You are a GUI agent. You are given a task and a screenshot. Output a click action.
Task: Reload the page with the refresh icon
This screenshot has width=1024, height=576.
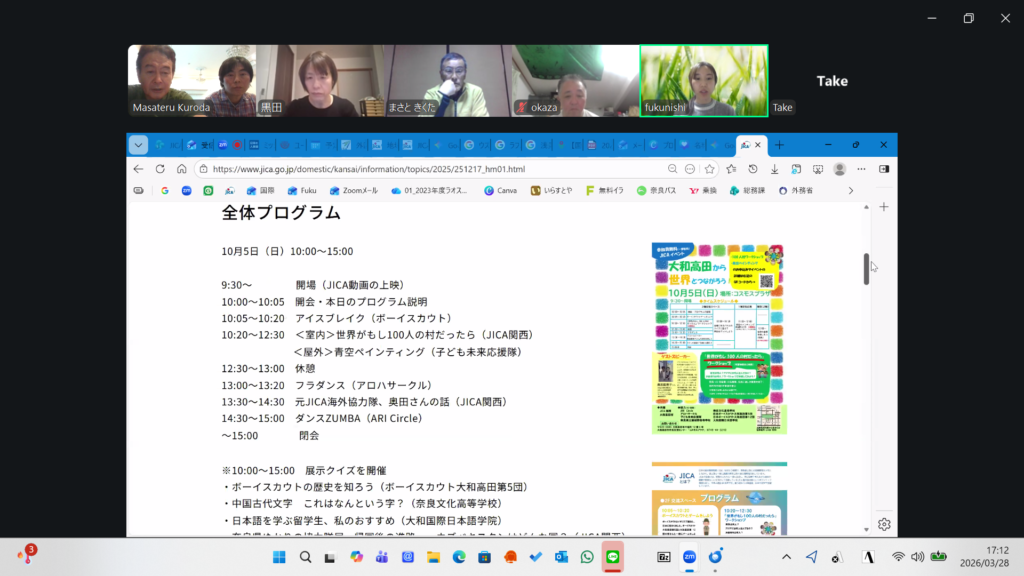159,169
